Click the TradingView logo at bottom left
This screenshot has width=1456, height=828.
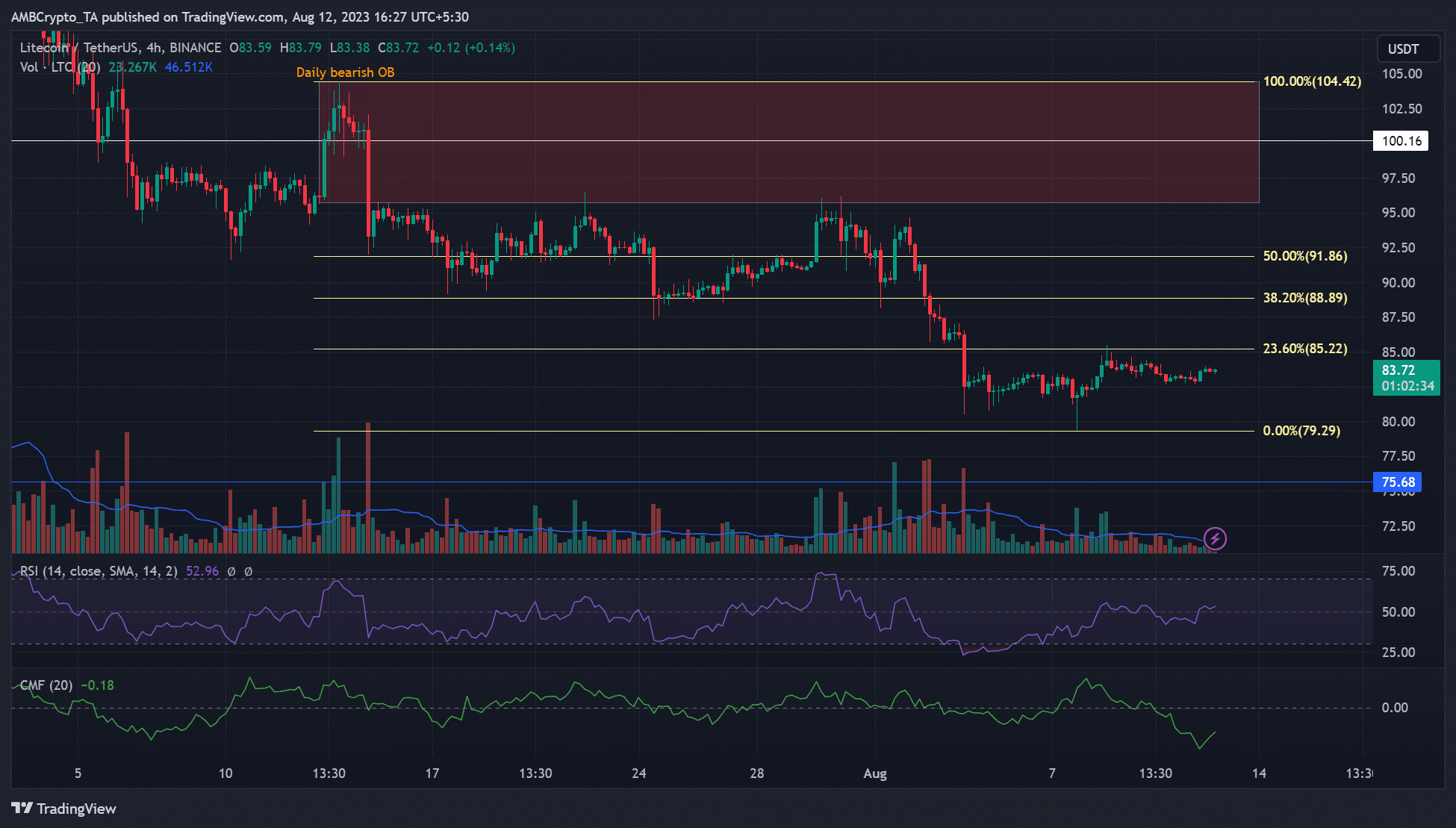[x=64, y=809]
